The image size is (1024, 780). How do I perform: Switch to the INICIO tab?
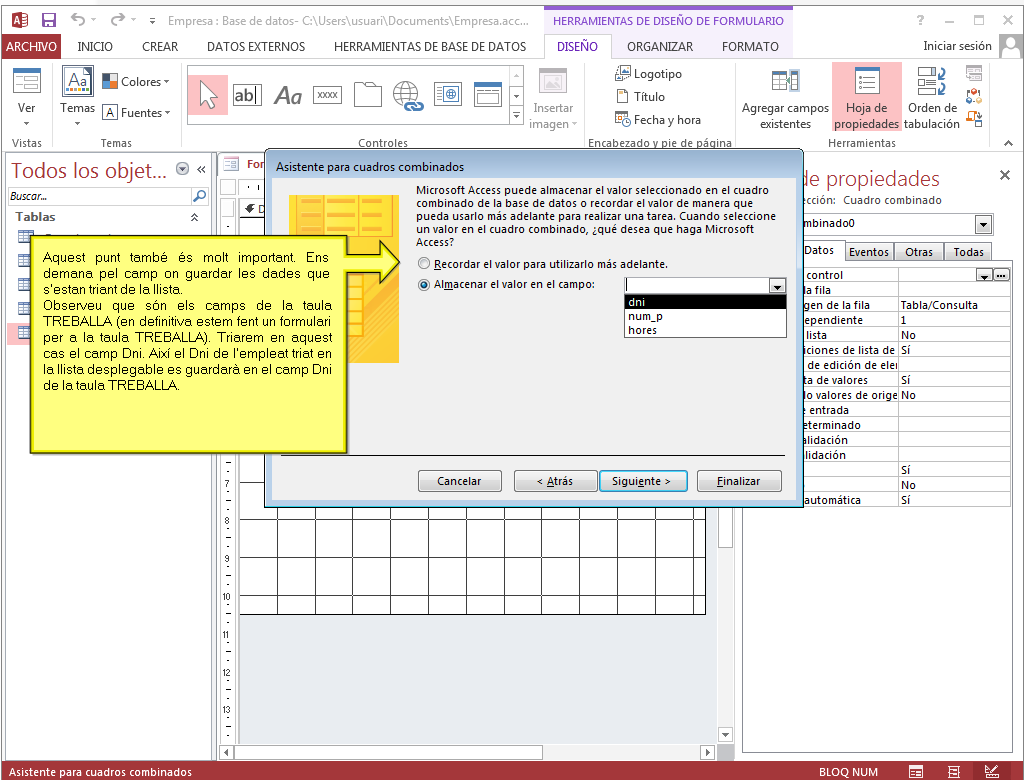pos(95,46)
